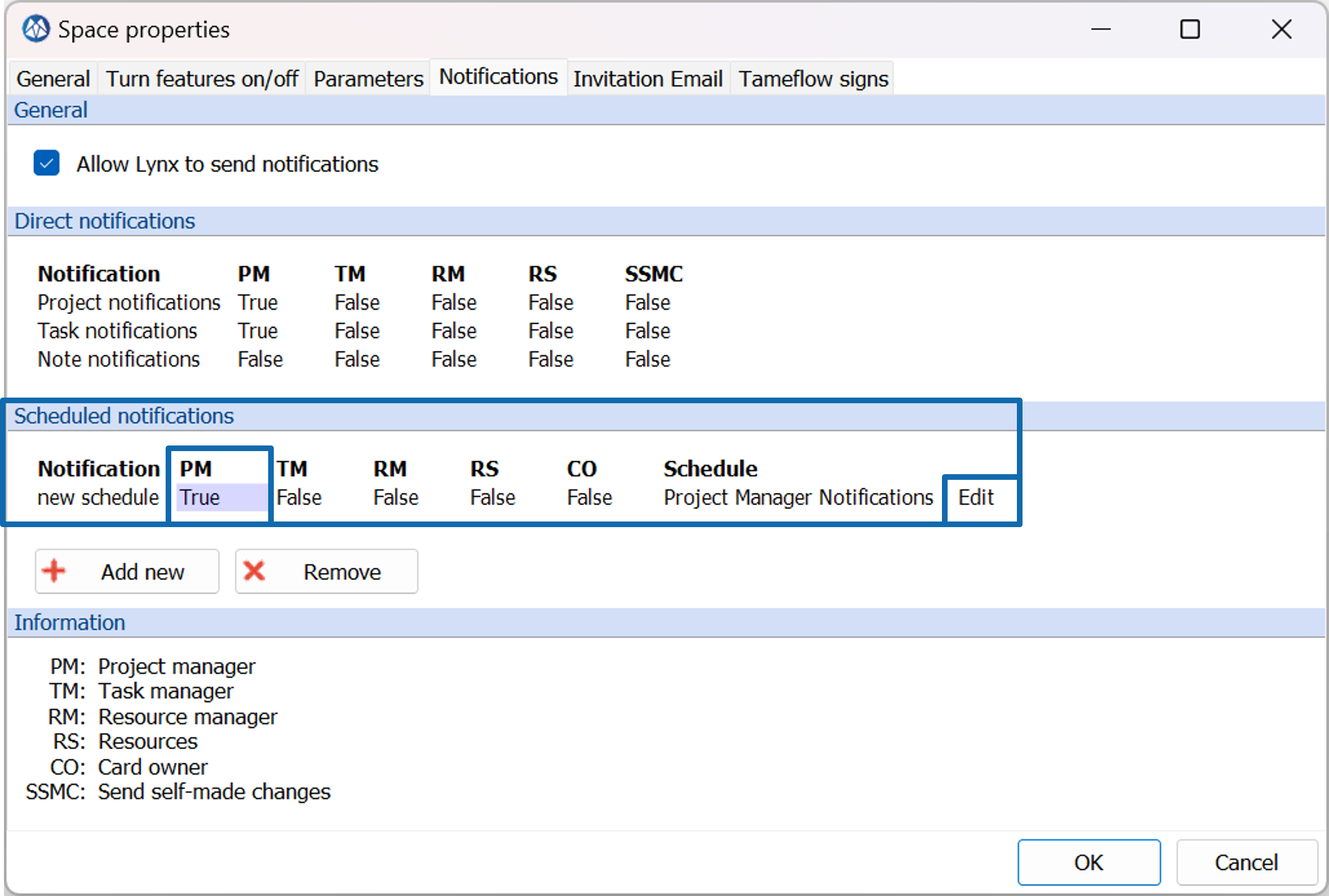
Task: Toggle Task notifications RM value
Action: click(x=454, y=332)
